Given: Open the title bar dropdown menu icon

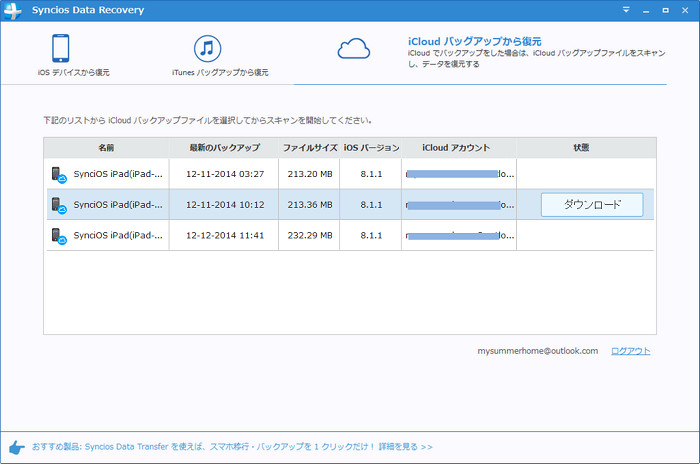Looking at the screenshot, I should pos(626,10).
